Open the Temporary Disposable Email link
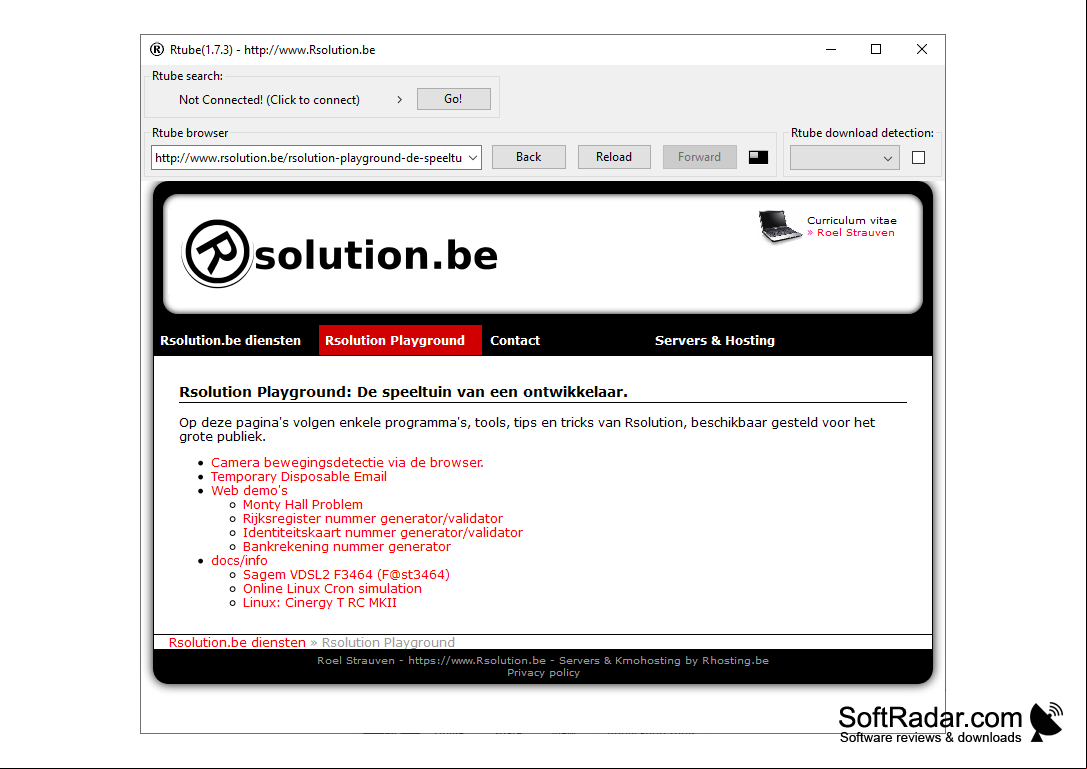Image resolution: width=1087 pixels, height=769 pixels. [299, 476]
